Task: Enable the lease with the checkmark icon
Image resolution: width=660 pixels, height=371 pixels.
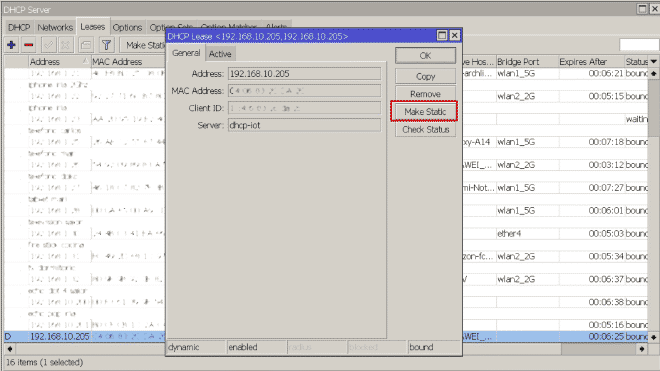Action: 48,45
